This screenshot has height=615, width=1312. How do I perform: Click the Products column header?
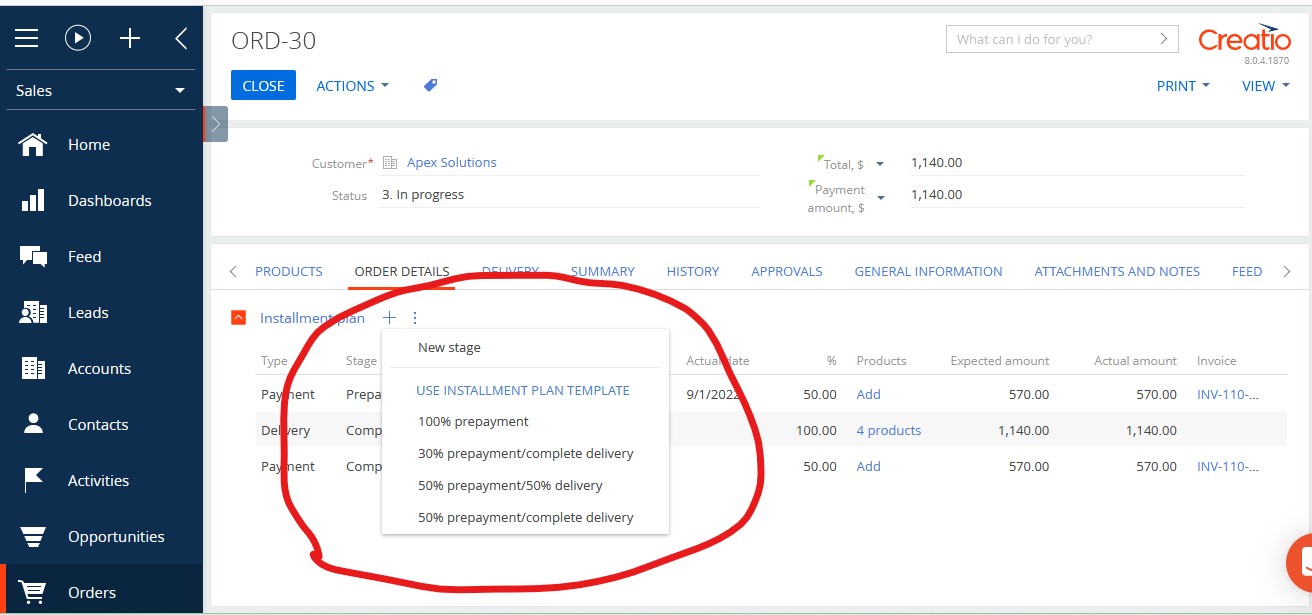tap(881, 361)
